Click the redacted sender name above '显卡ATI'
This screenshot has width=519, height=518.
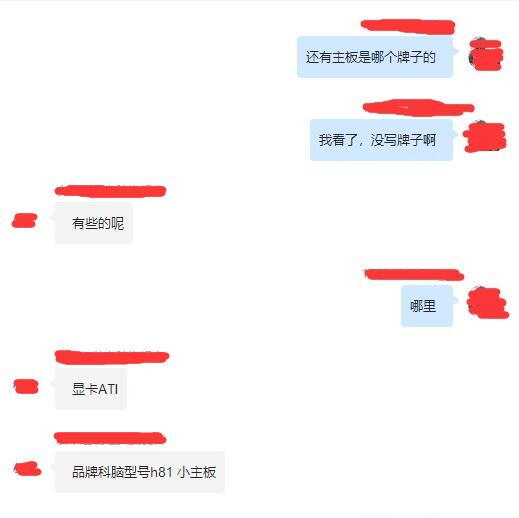112,357
